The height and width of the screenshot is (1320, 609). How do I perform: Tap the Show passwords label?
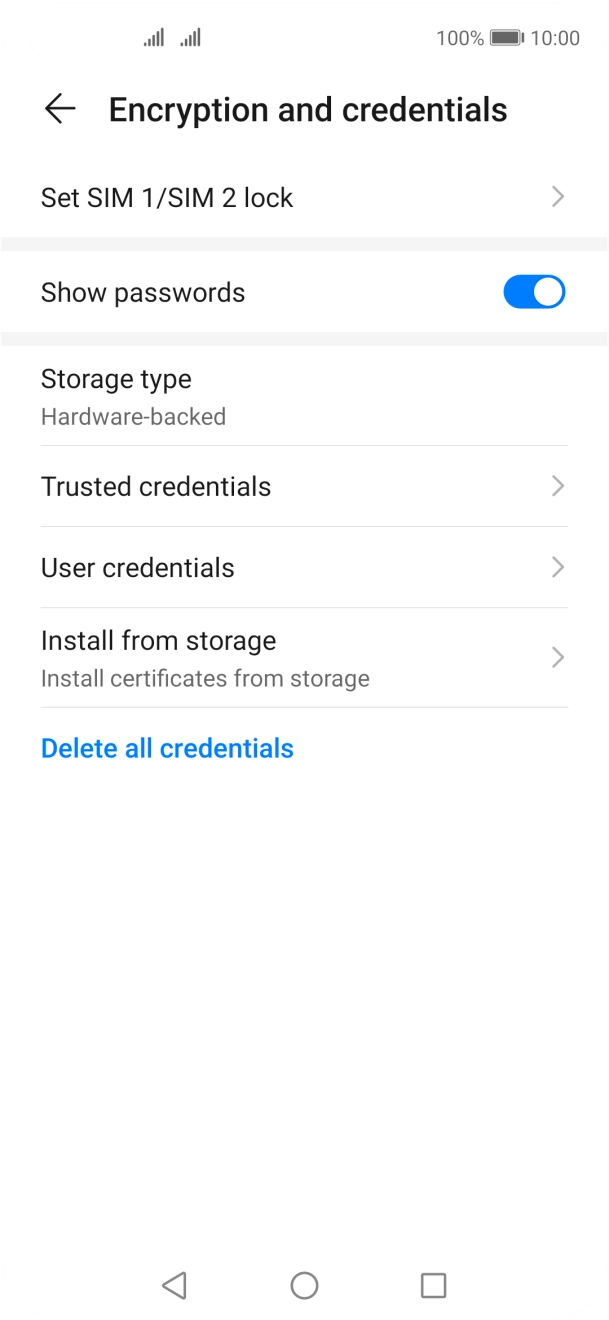143,293
